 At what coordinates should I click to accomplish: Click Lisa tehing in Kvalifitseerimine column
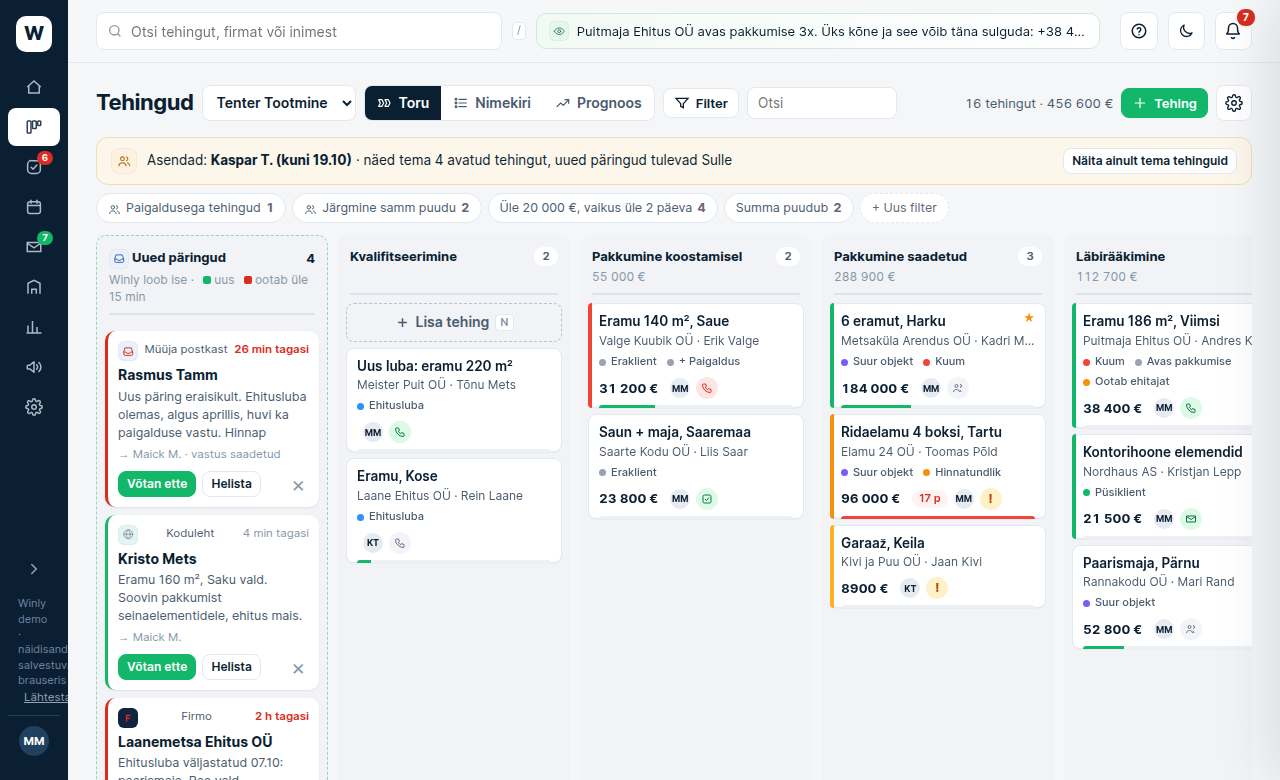point(454,322)
